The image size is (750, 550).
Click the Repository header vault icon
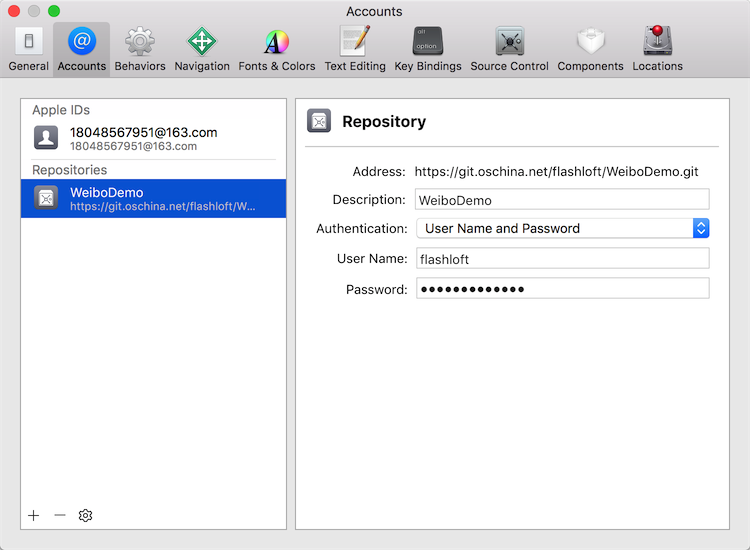point(319,121)
